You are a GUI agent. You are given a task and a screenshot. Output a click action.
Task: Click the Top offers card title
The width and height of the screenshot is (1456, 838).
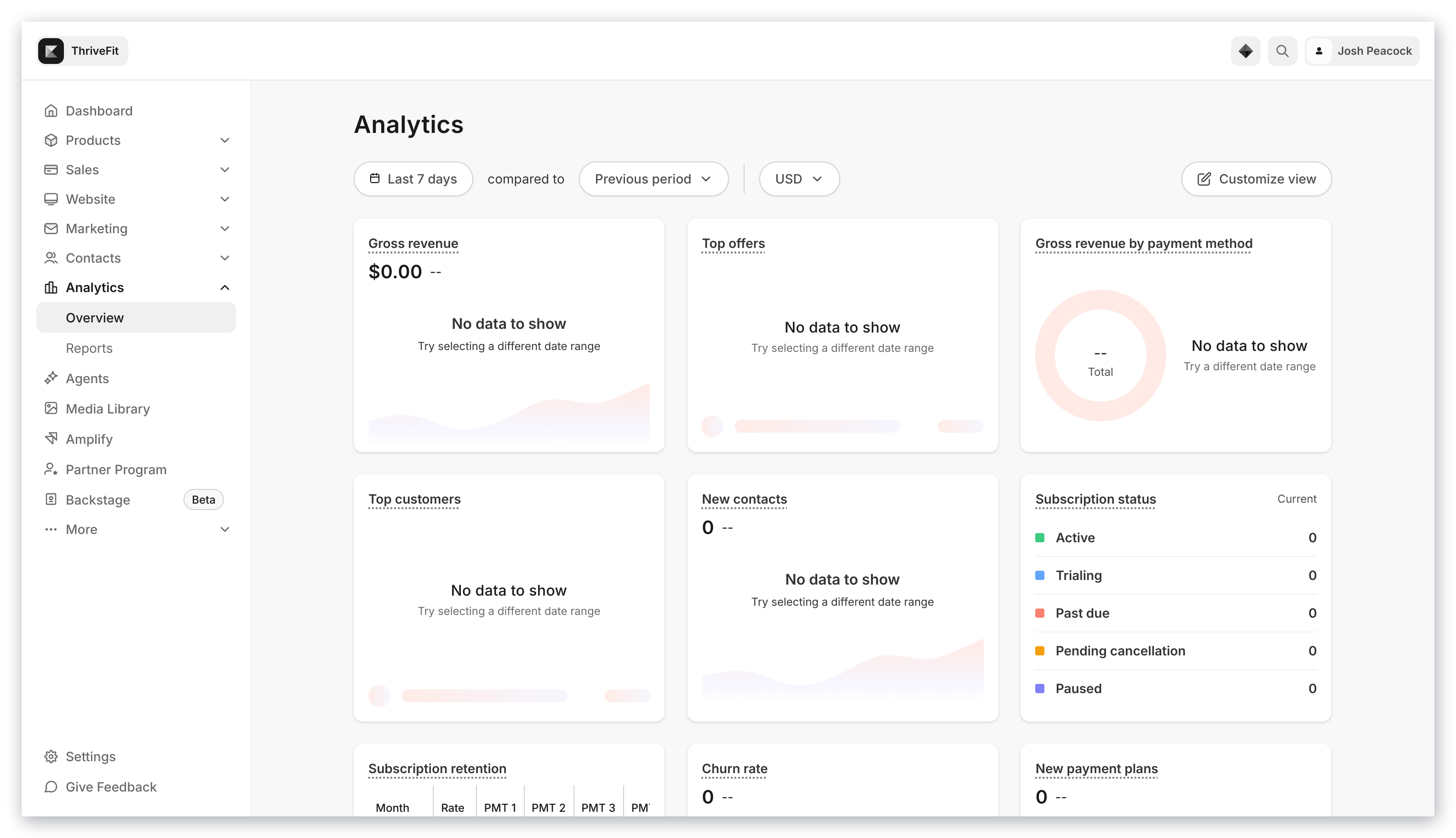coord(733,243)
